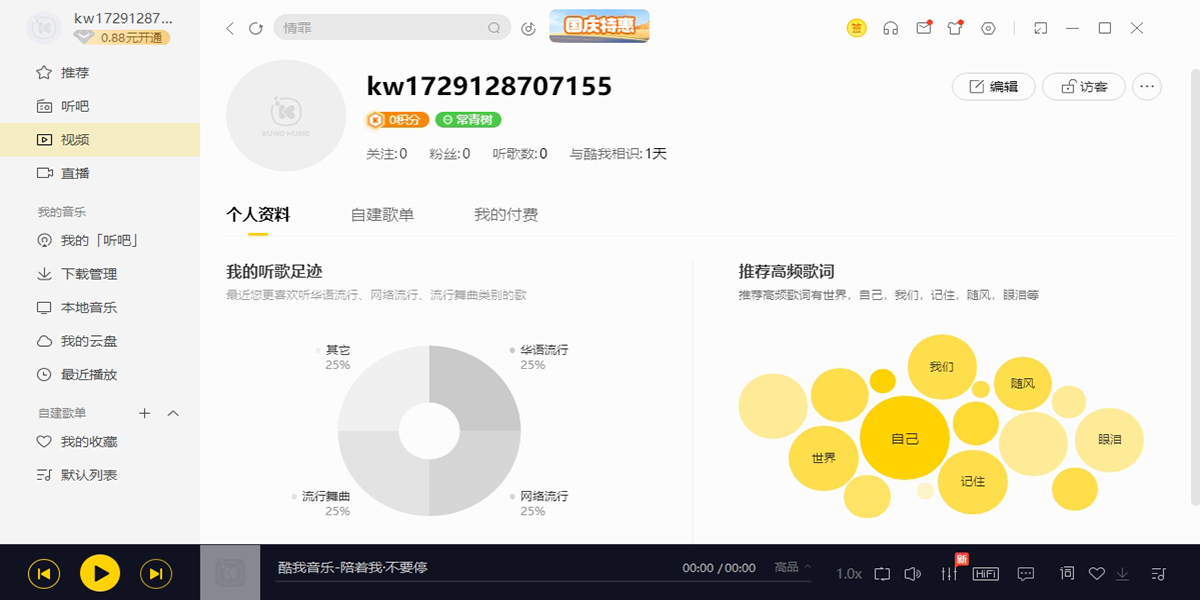Collapse the 自建歌单 section
Viewport: 1200px width, 600px height.
[x=173, y=413]
